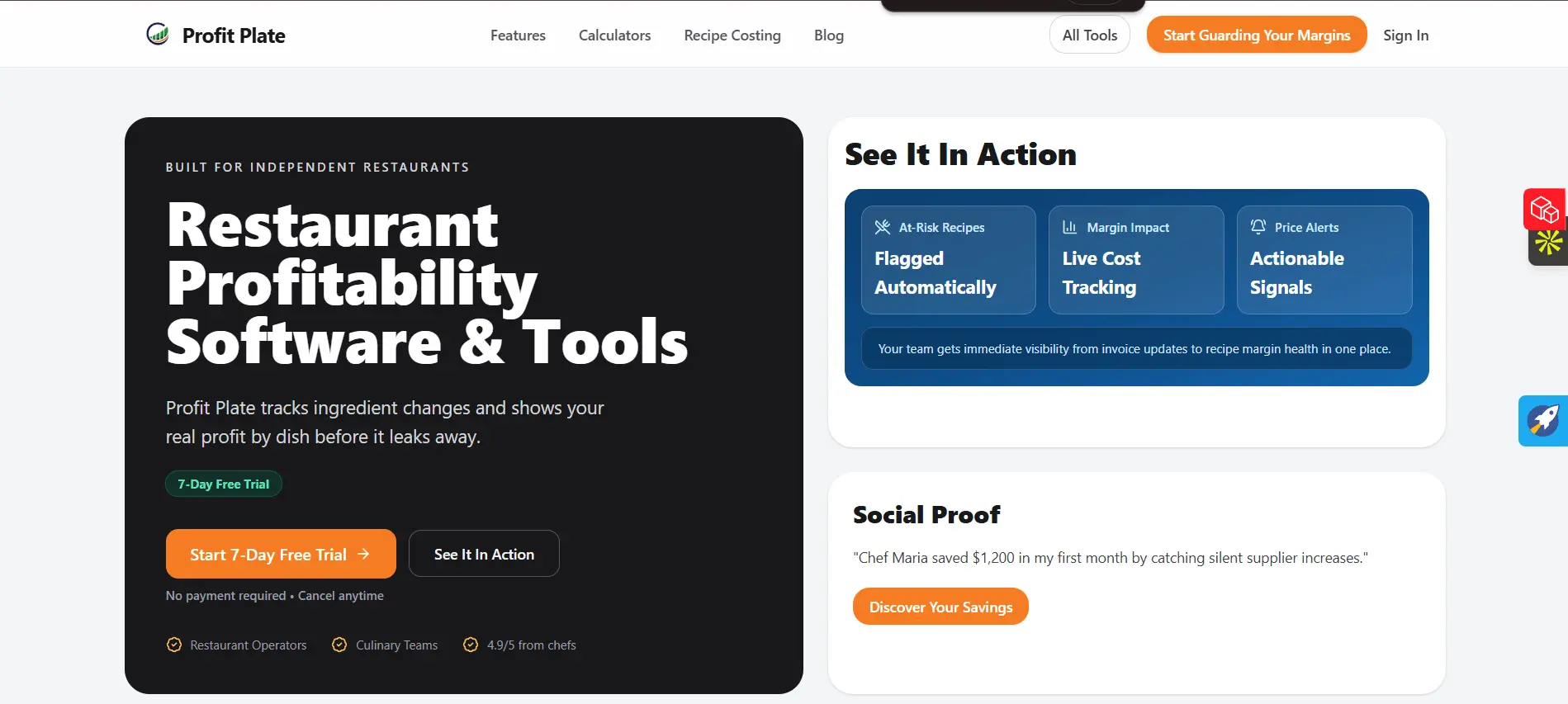The width and height of the screenshot is (1568, 704).
Task: Click the red cube extension icon
Action: click(1544, 210)
